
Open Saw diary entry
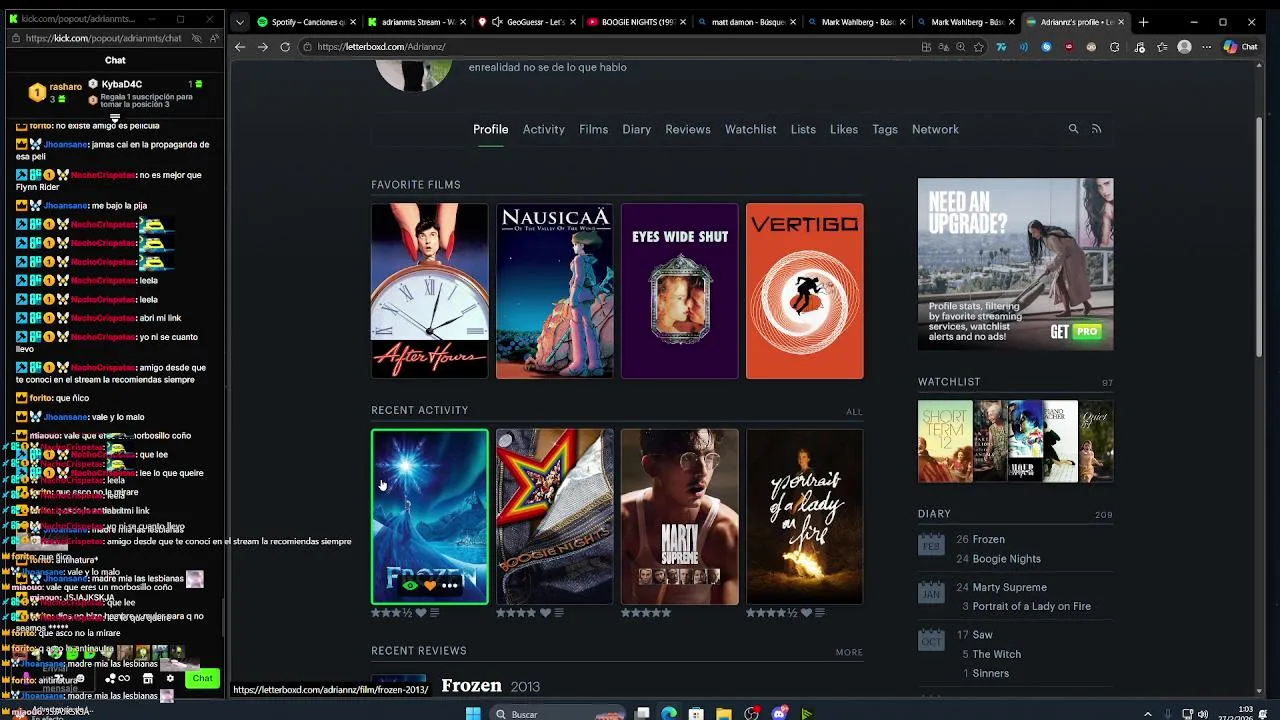click(x=982, y=635)
